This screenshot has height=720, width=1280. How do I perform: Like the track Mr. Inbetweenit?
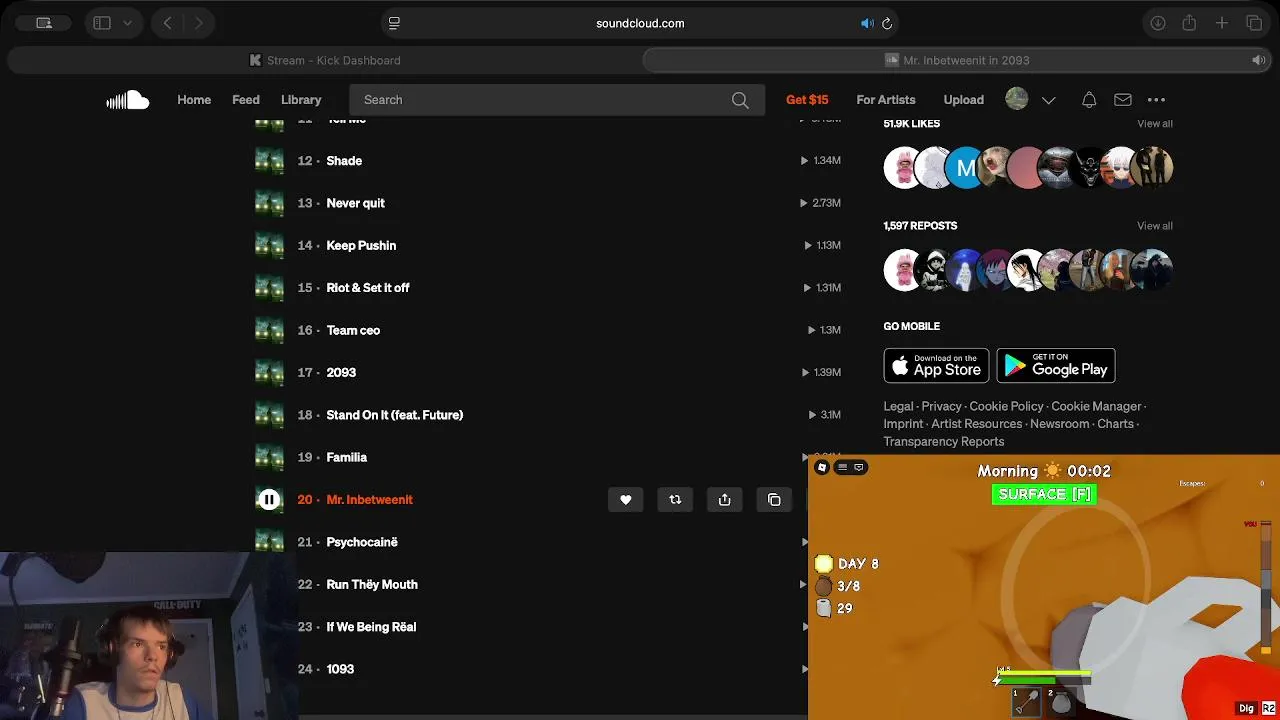tap(626, 500)
